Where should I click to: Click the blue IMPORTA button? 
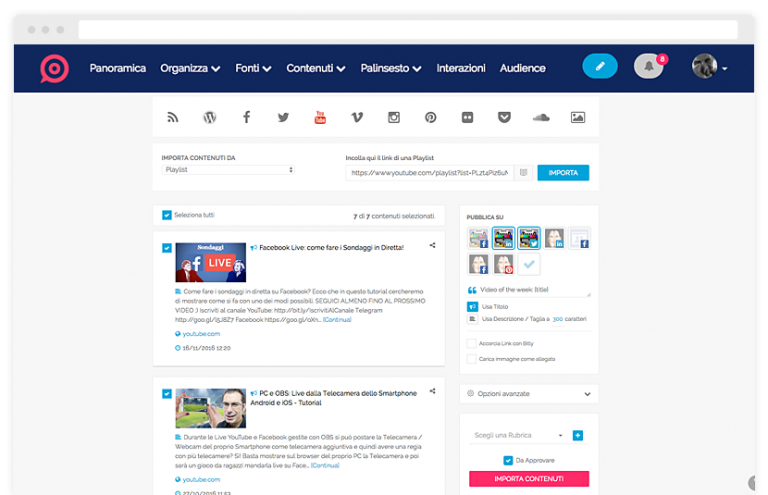563,173
